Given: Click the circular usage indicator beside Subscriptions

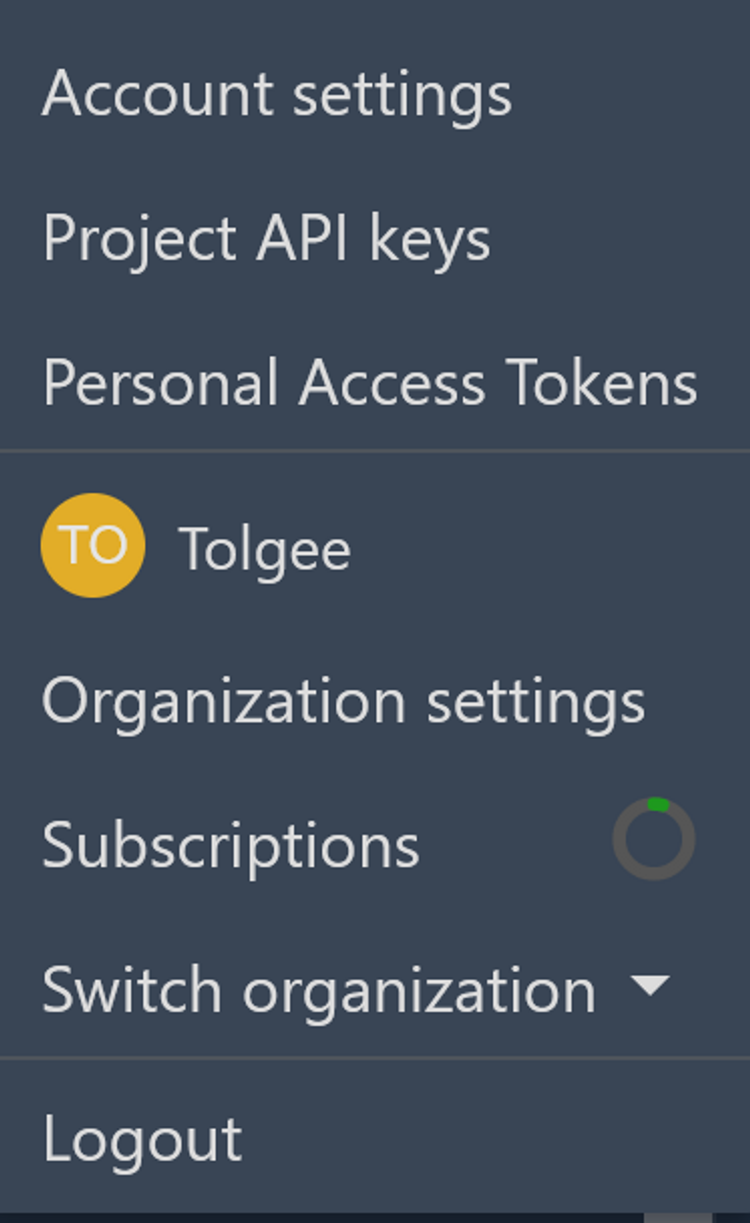Looking at the screenshot, I should (x=654, y=840).
